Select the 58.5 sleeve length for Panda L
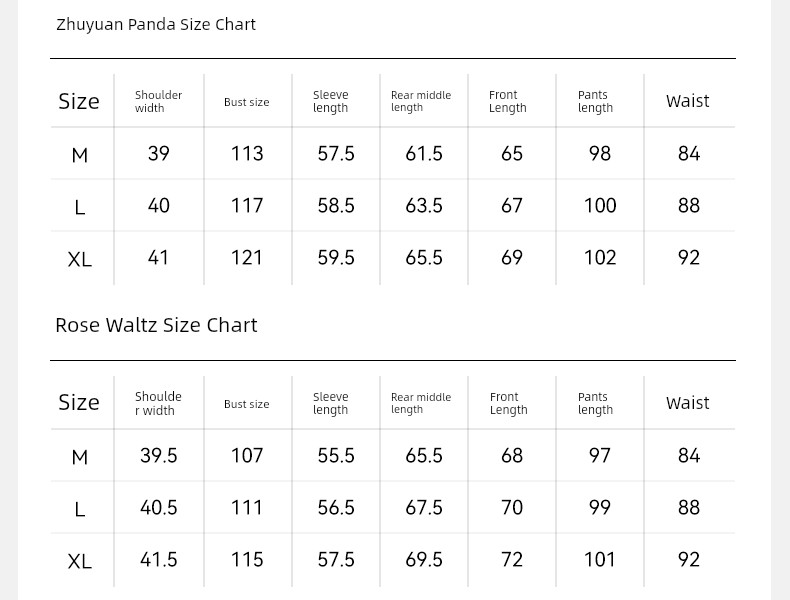Viewport: 790px width, 600px height. pos(336,206)
